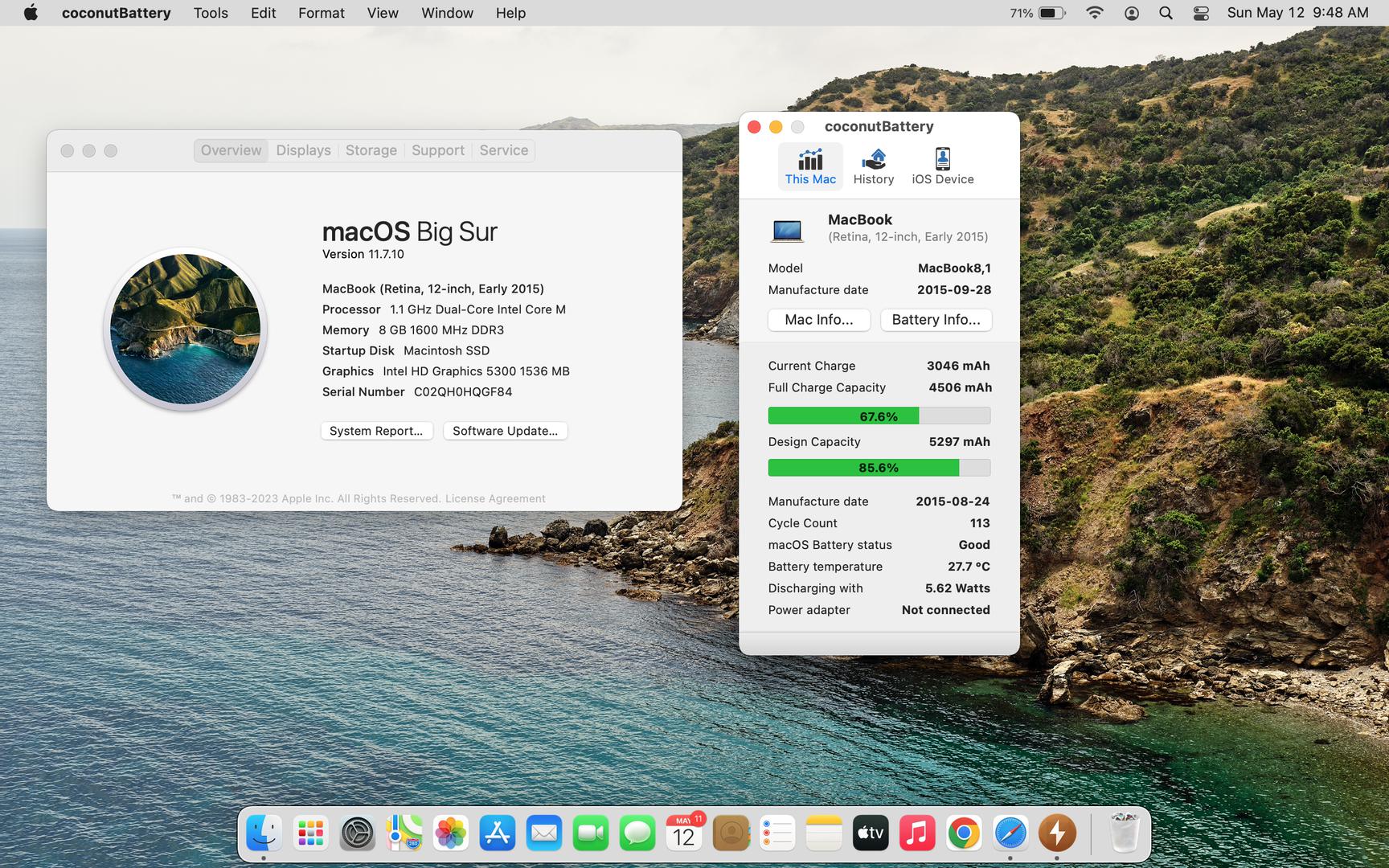Image resolution: width=1389 pixels, height=868 pixels.
Task: Open Notes from the Dock
Action: pos(824,833)
